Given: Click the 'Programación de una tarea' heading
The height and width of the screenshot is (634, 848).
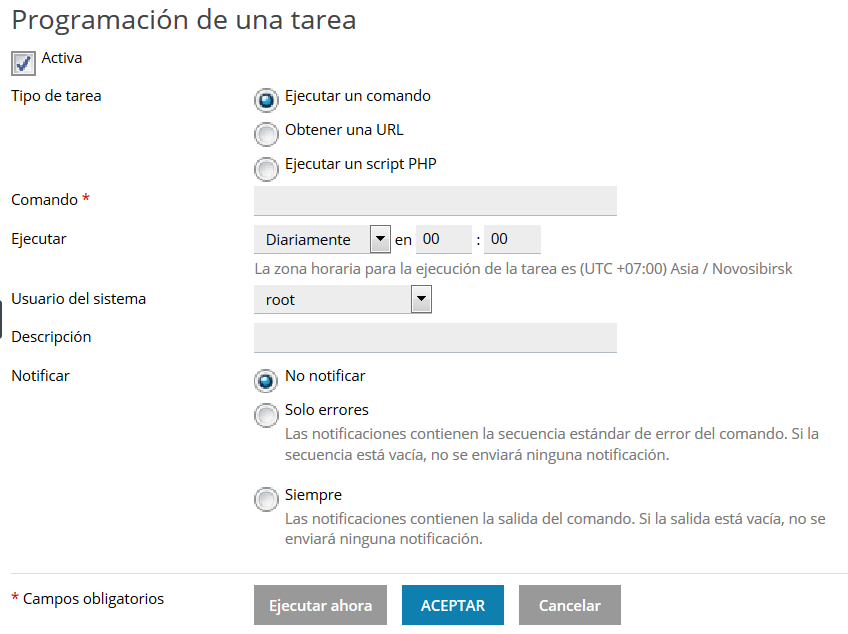Looking at the screenshot, I should (184, 20).
